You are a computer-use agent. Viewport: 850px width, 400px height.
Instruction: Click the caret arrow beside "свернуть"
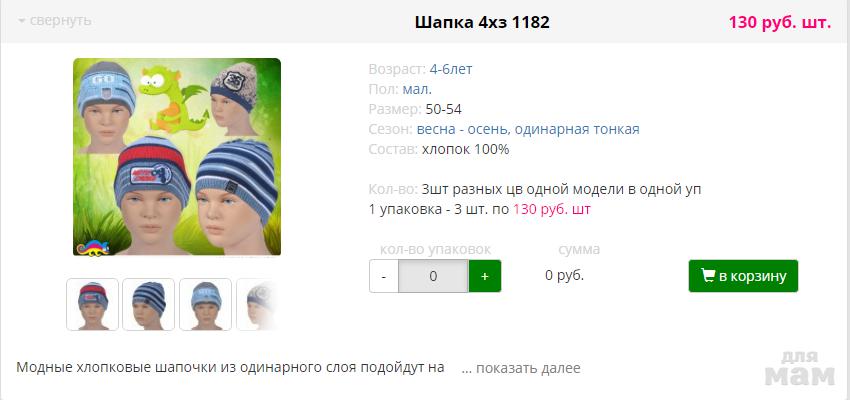22,21
